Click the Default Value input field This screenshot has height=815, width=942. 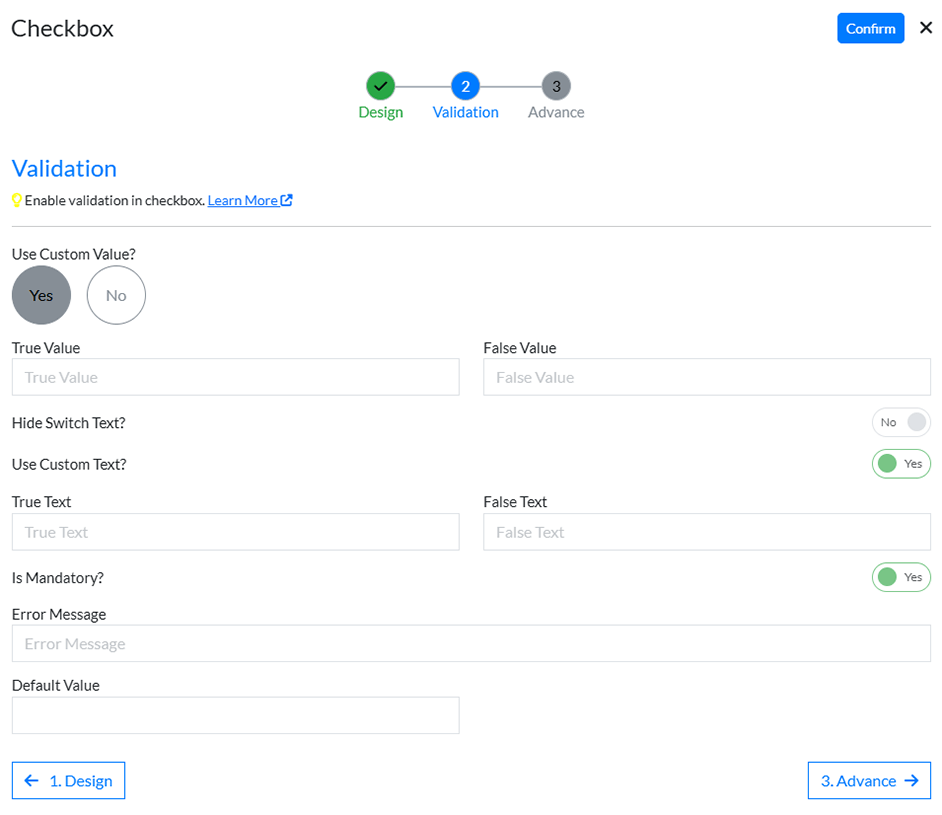[235, 715]
